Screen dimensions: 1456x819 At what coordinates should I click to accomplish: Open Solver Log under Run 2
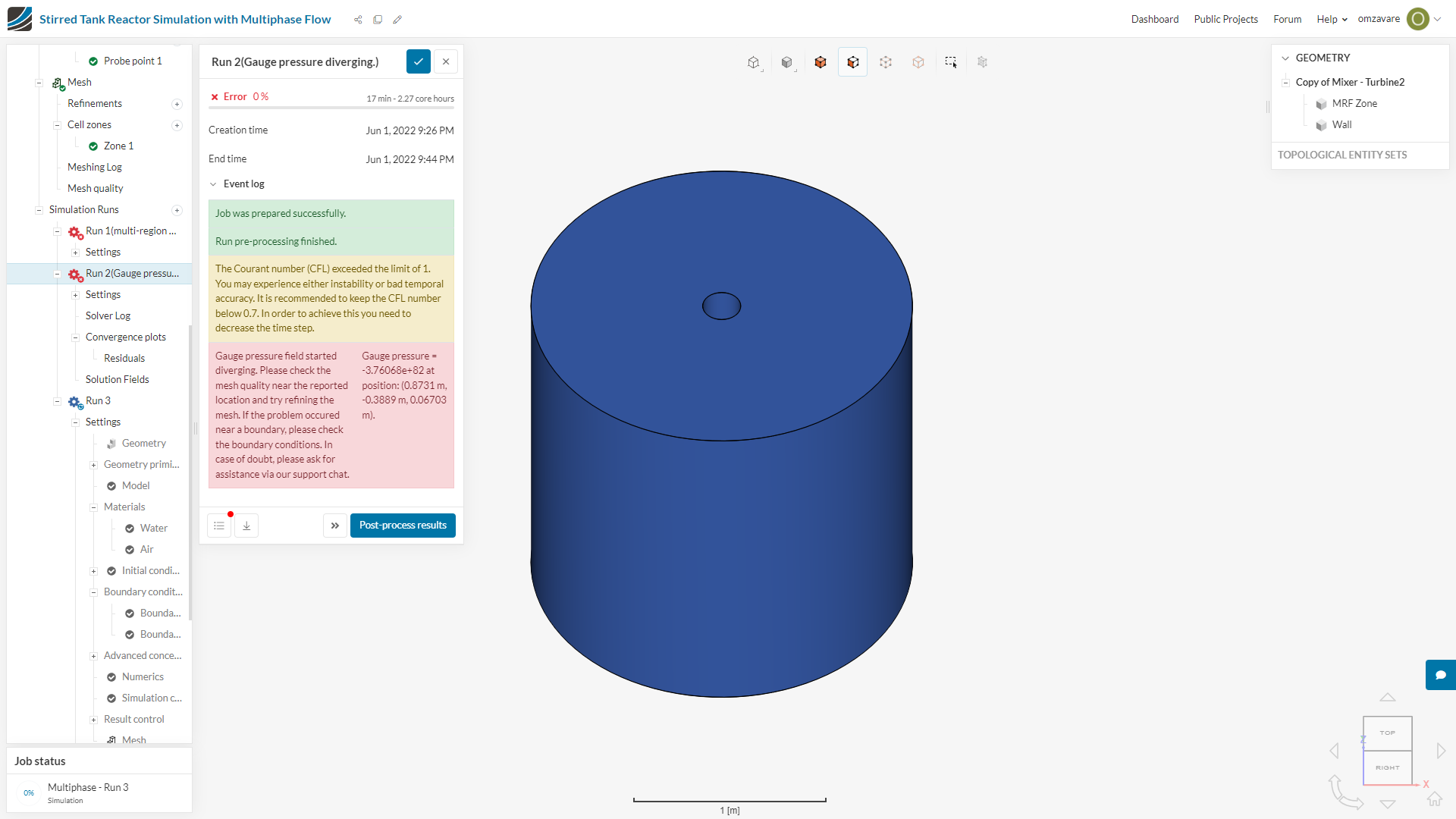[x=108, y=315]
